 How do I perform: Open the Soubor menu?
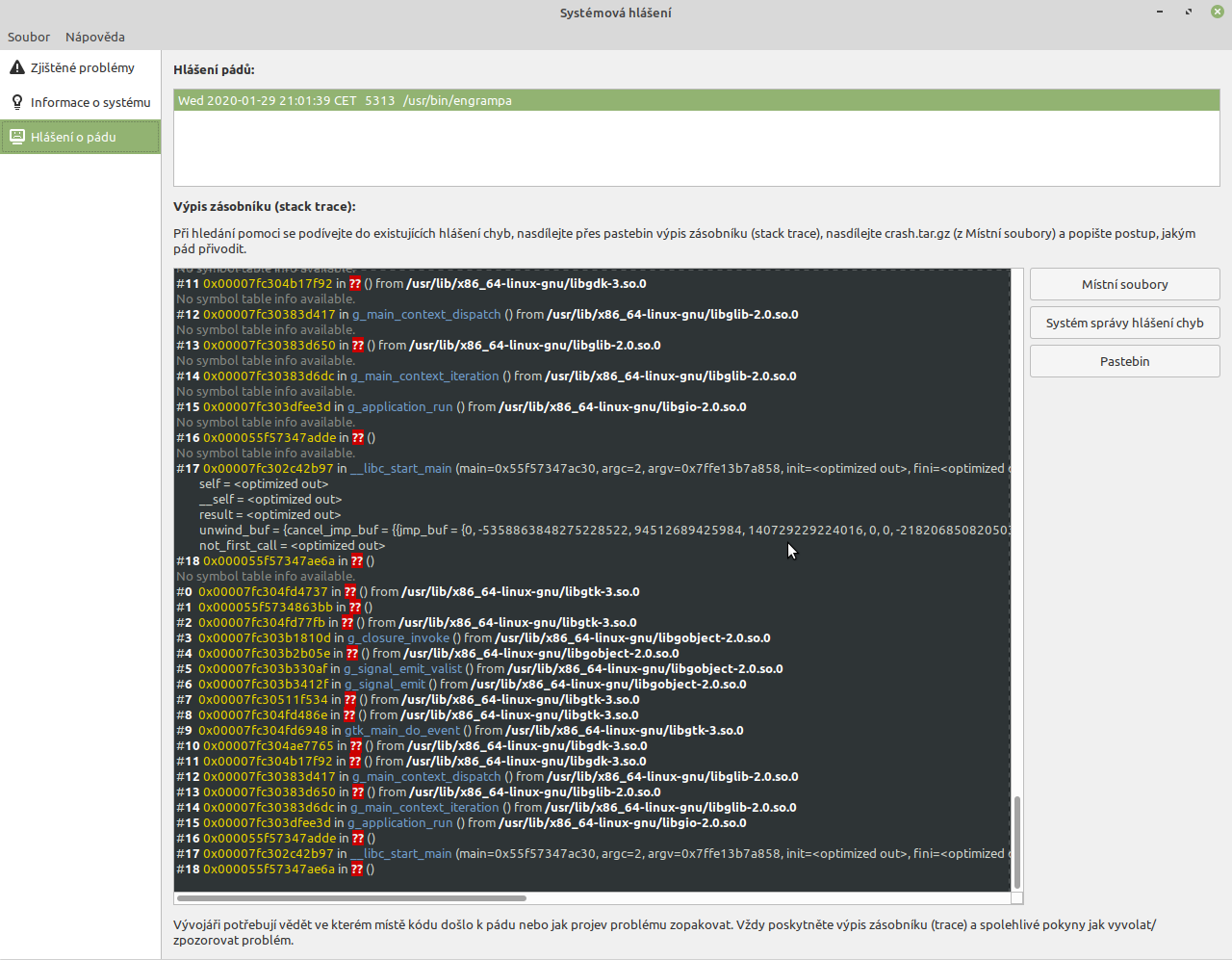[29, 37]
